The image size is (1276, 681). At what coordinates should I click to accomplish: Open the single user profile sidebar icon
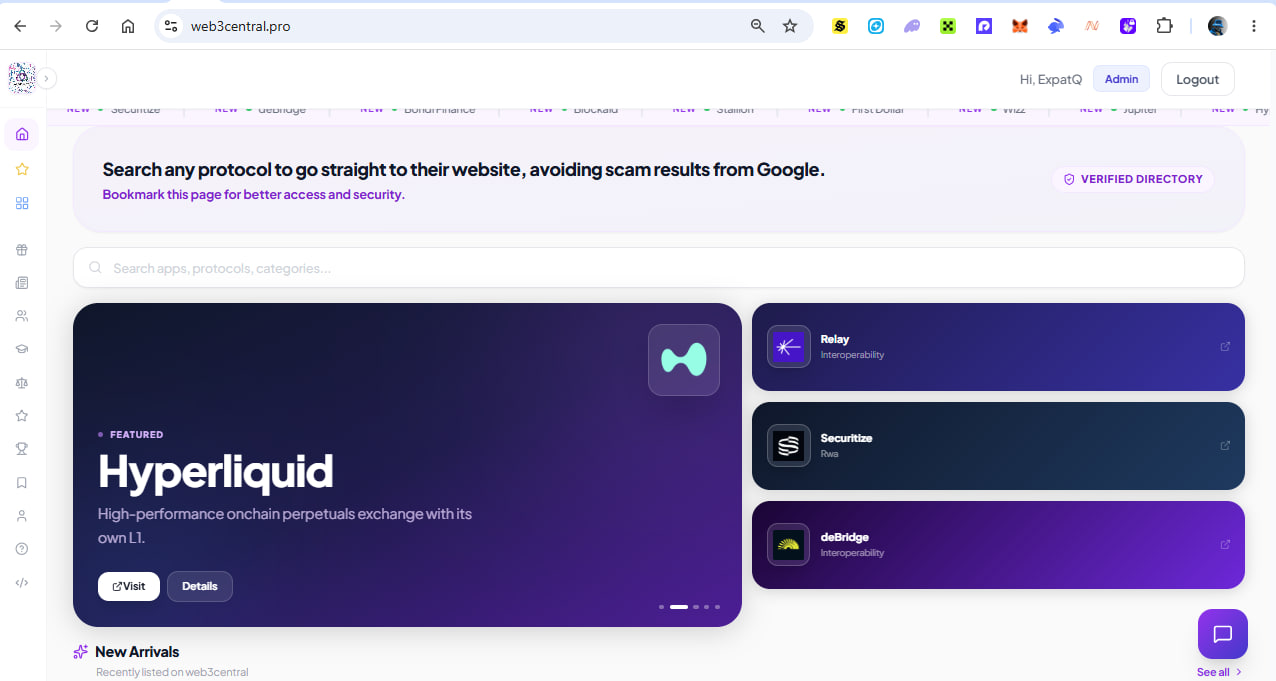click(22, 516)
